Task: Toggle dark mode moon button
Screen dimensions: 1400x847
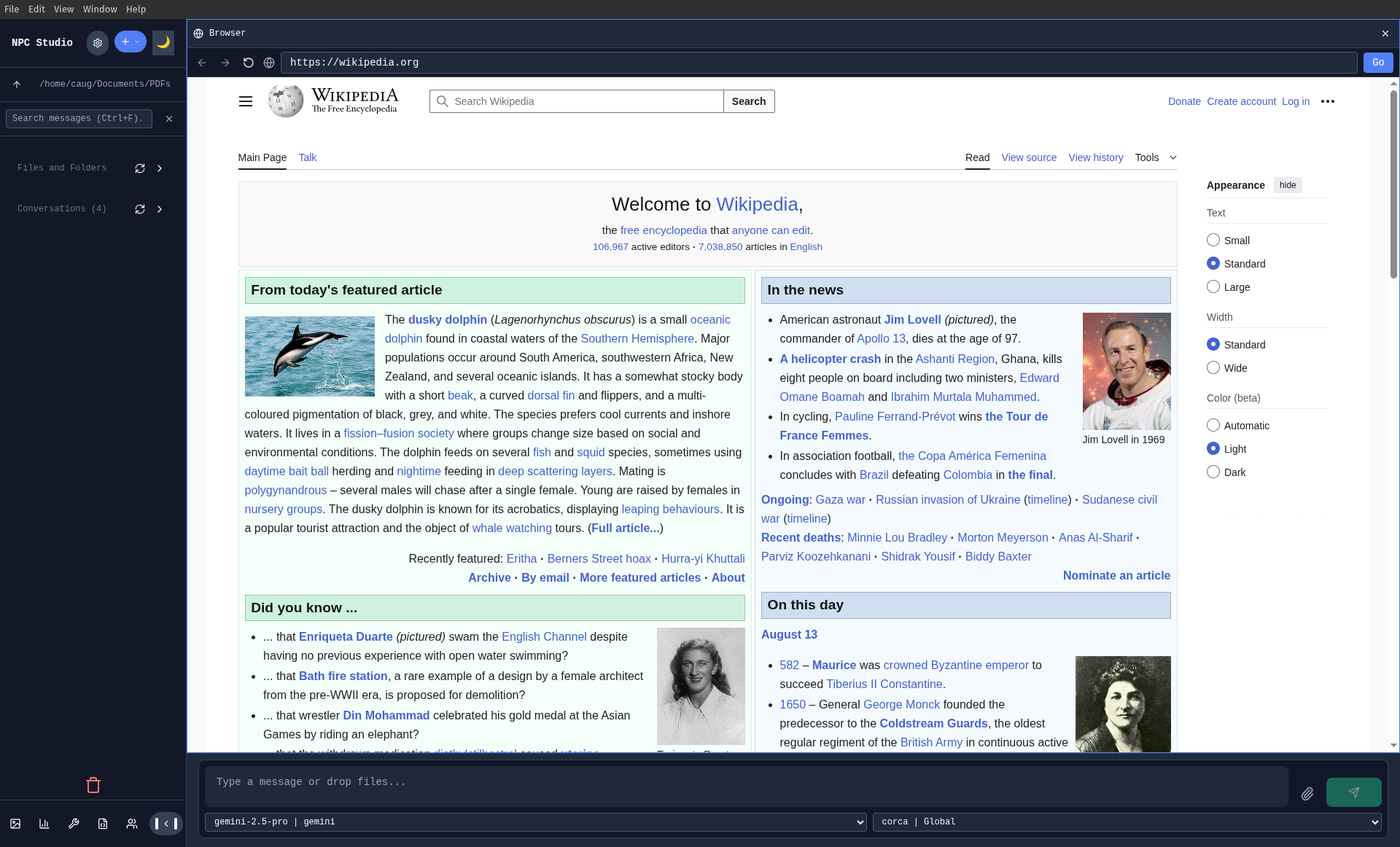Action: [x=163, y=42]
